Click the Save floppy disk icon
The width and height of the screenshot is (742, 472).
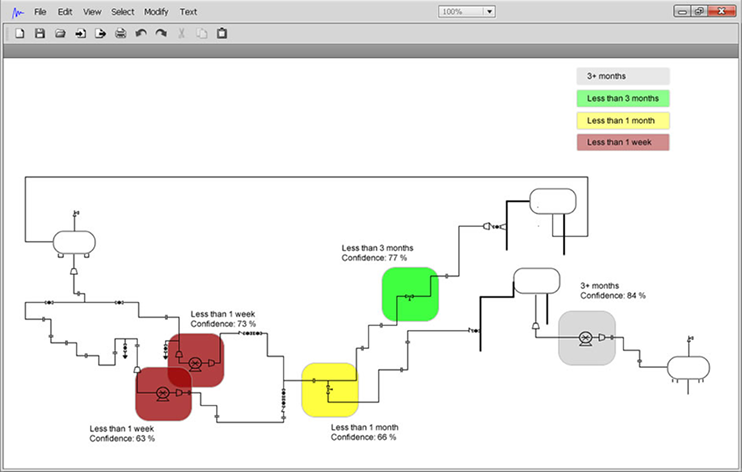tap(40, 33)
